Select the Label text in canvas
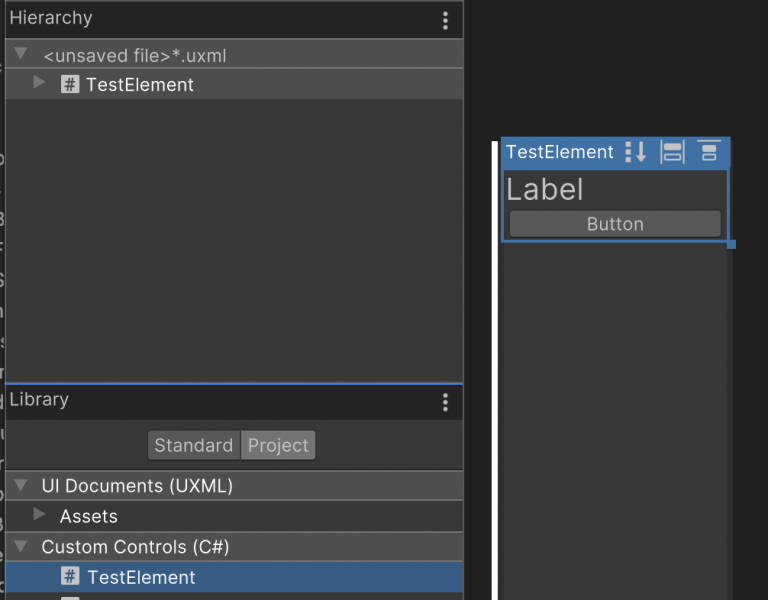Screen dimensions: 768x600 545,190
